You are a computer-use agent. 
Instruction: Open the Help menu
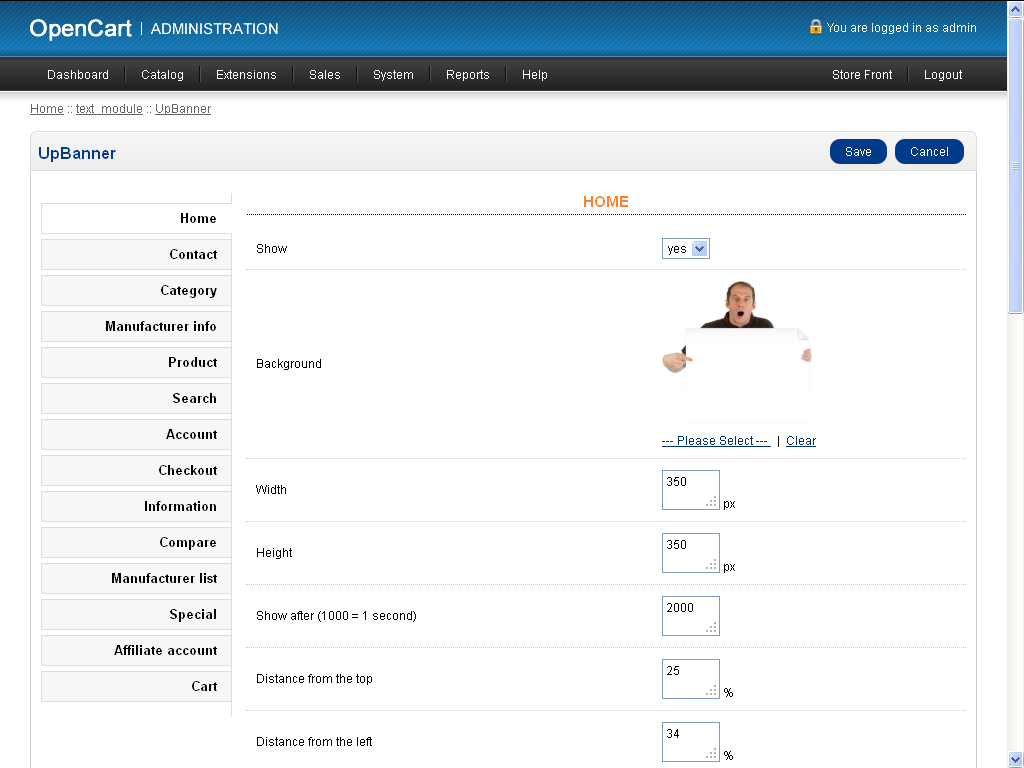[x=534, y=74]
